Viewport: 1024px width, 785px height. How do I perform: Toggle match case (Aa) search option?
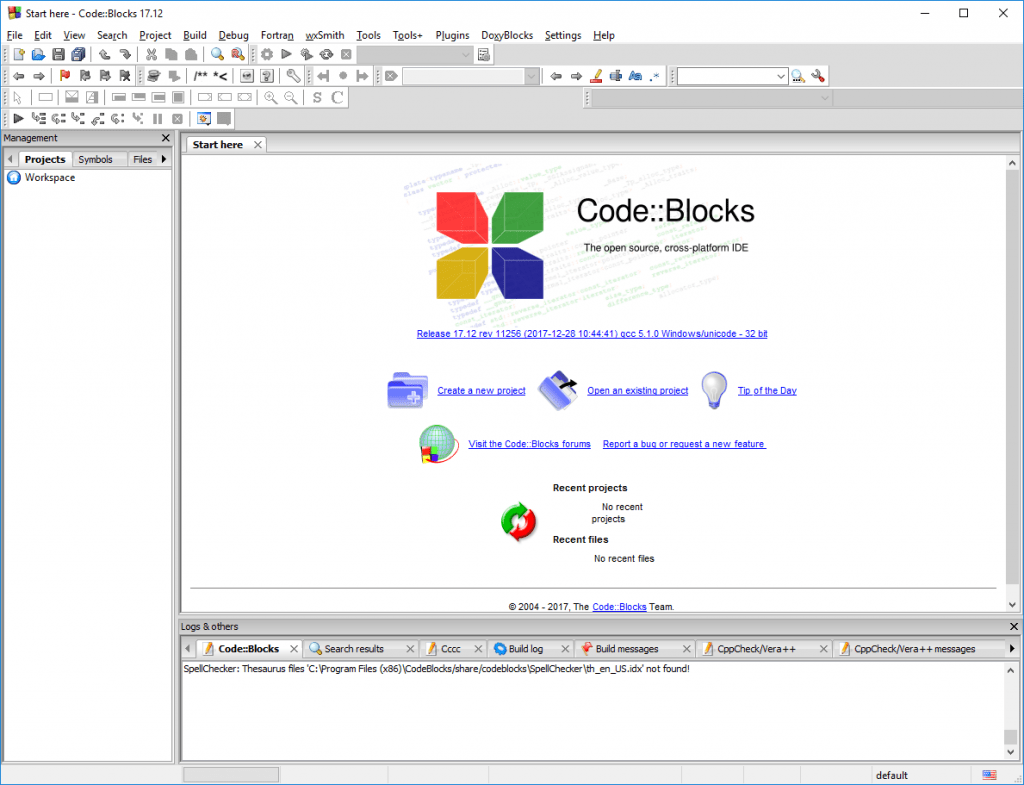pos(635,76)
